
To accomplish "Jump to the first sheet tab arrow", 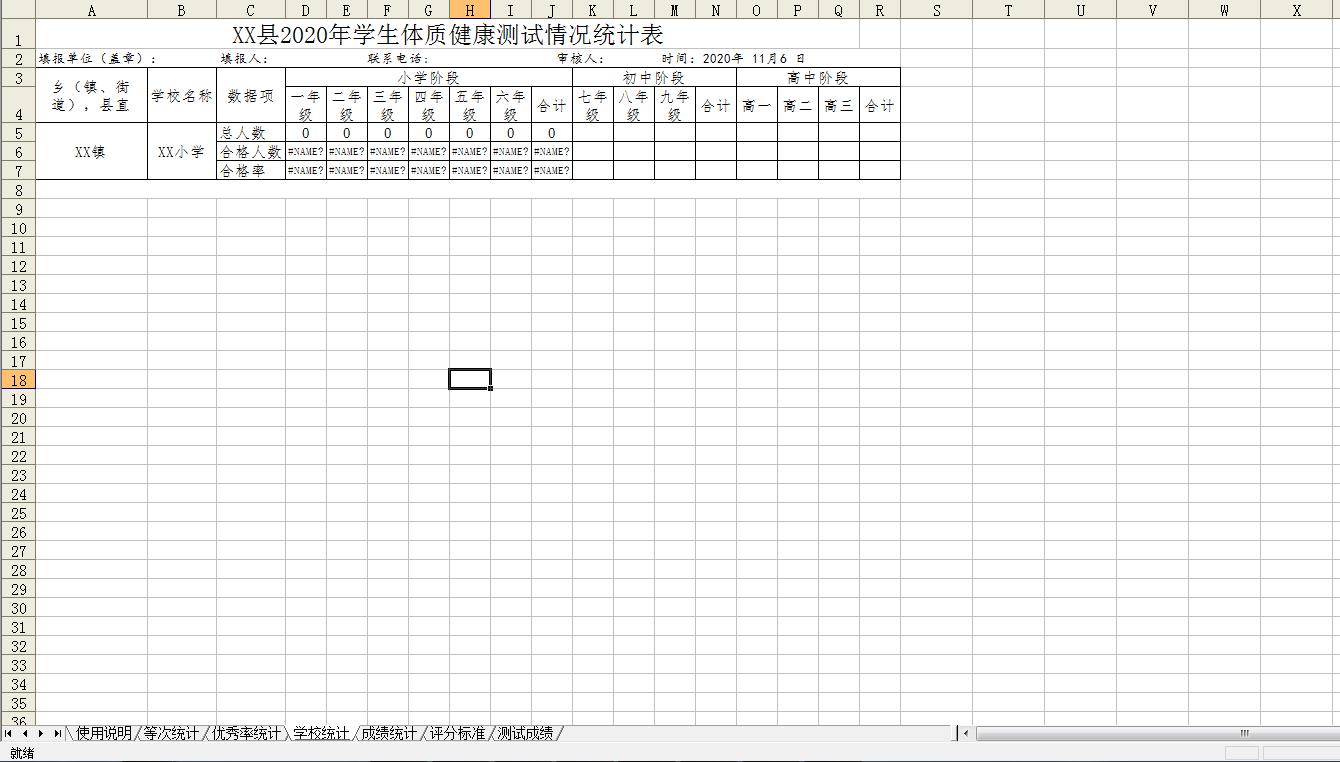I will click(8, 734).
